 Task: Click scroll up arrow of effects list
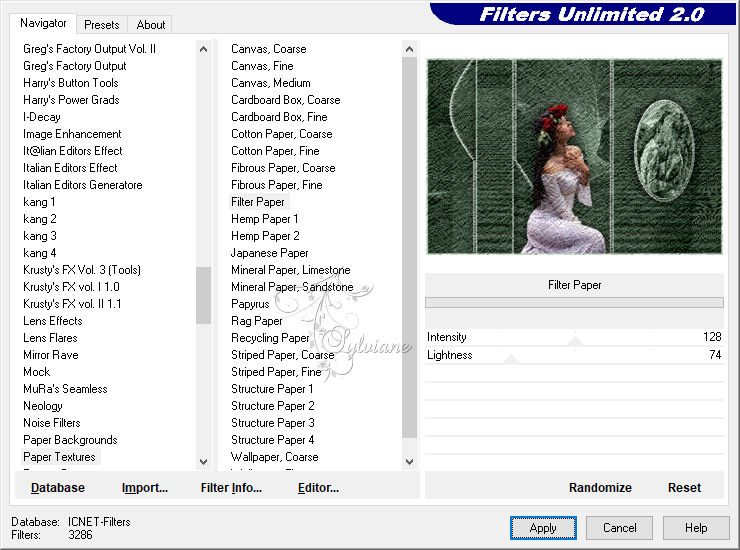pyautogui.click(x=409, y=49)
